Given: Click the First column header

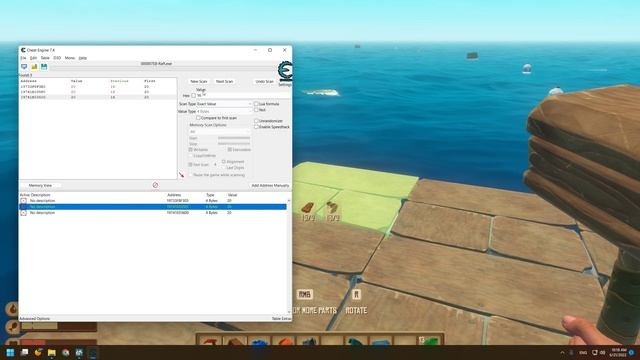Looking at the screenshot, I should click(x=150, y=81).
